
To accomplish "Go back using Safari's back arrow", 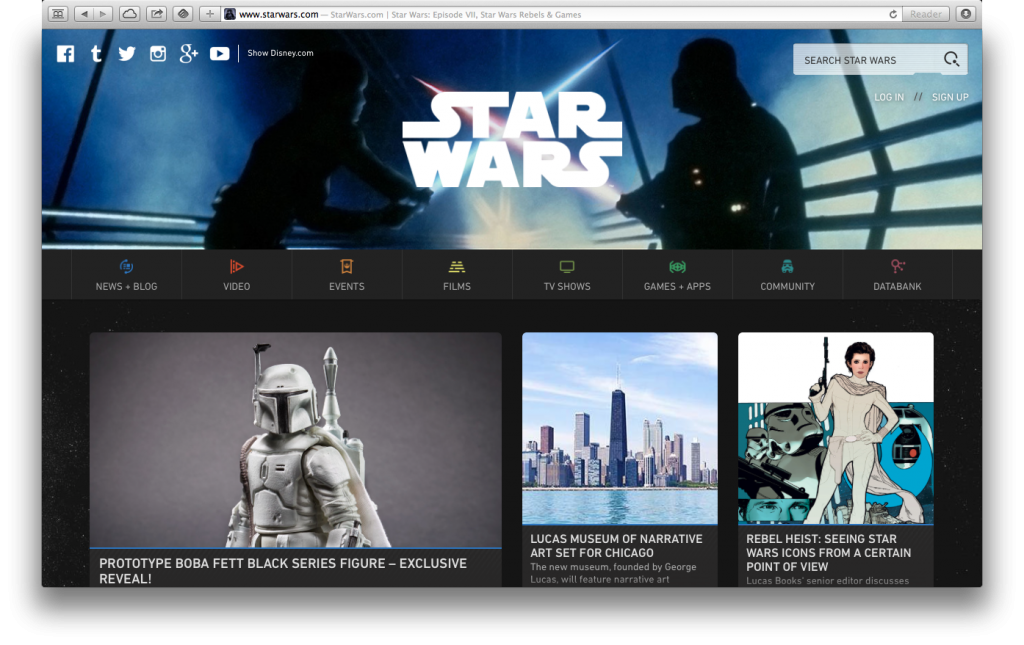I will coord(83,14).
